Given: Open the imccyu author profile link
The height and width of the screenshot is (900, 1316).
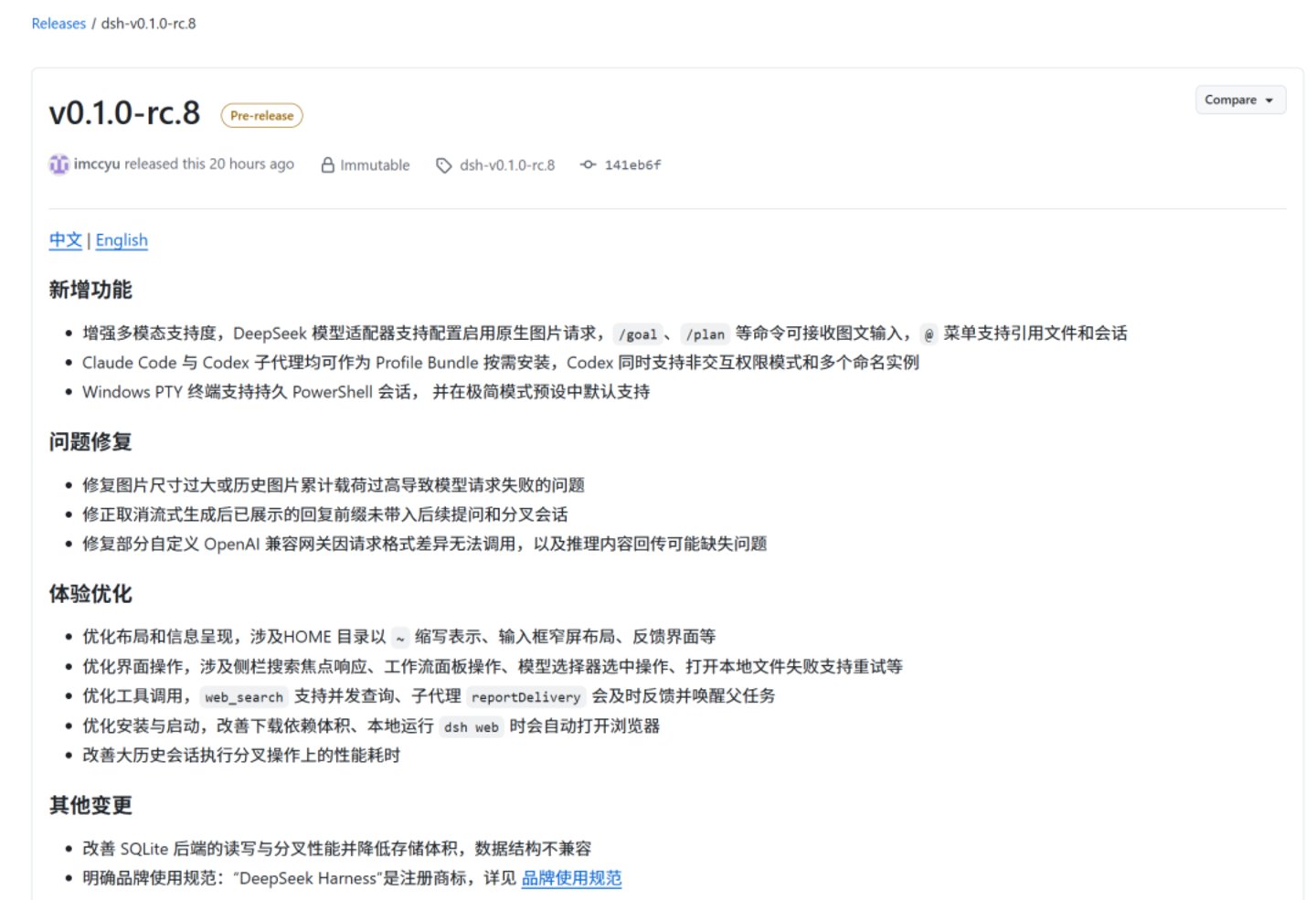Looking at the screenshot, I should [96, 164].
